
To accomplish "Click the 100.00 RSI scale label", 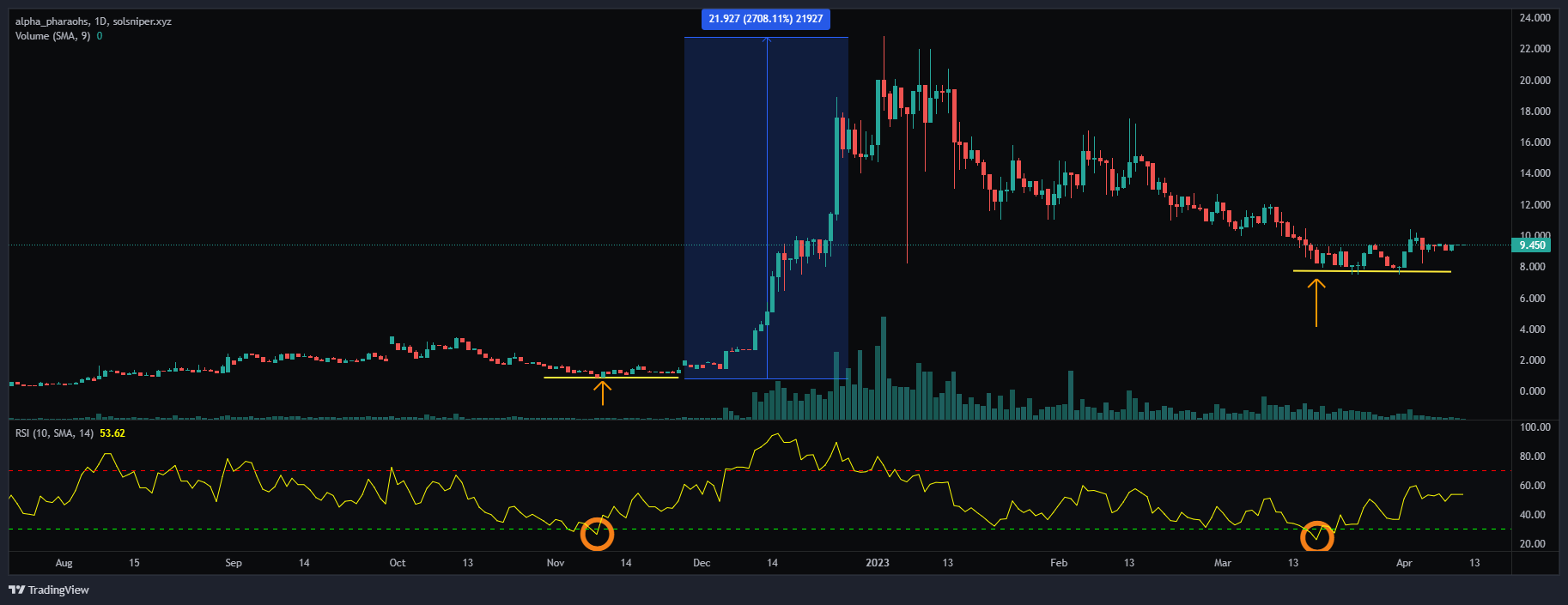I will 1535,427.
